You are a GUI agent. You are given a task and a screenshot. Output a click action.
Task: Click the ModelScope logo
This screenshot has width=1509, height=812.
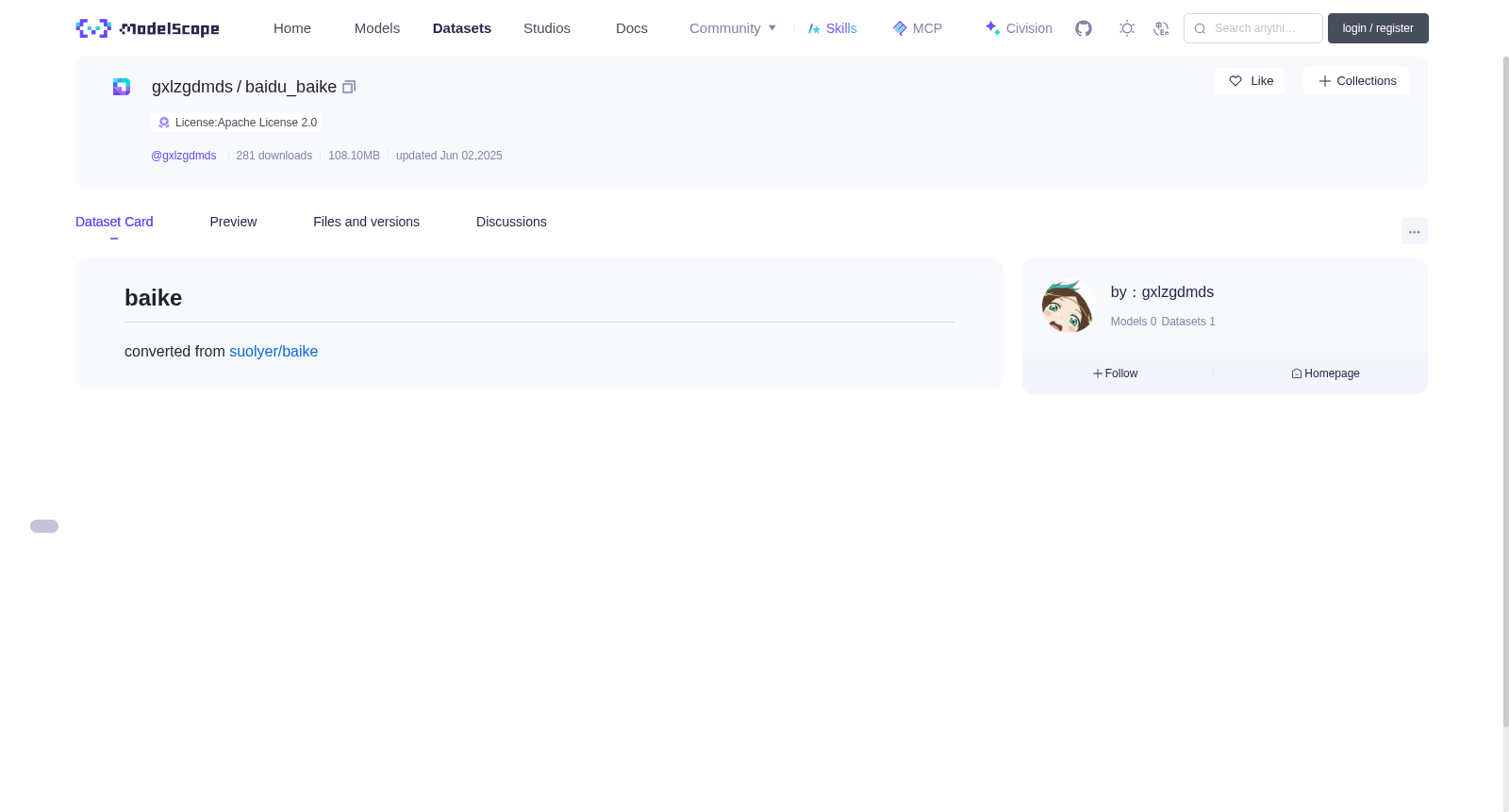[x=147, y=28]
